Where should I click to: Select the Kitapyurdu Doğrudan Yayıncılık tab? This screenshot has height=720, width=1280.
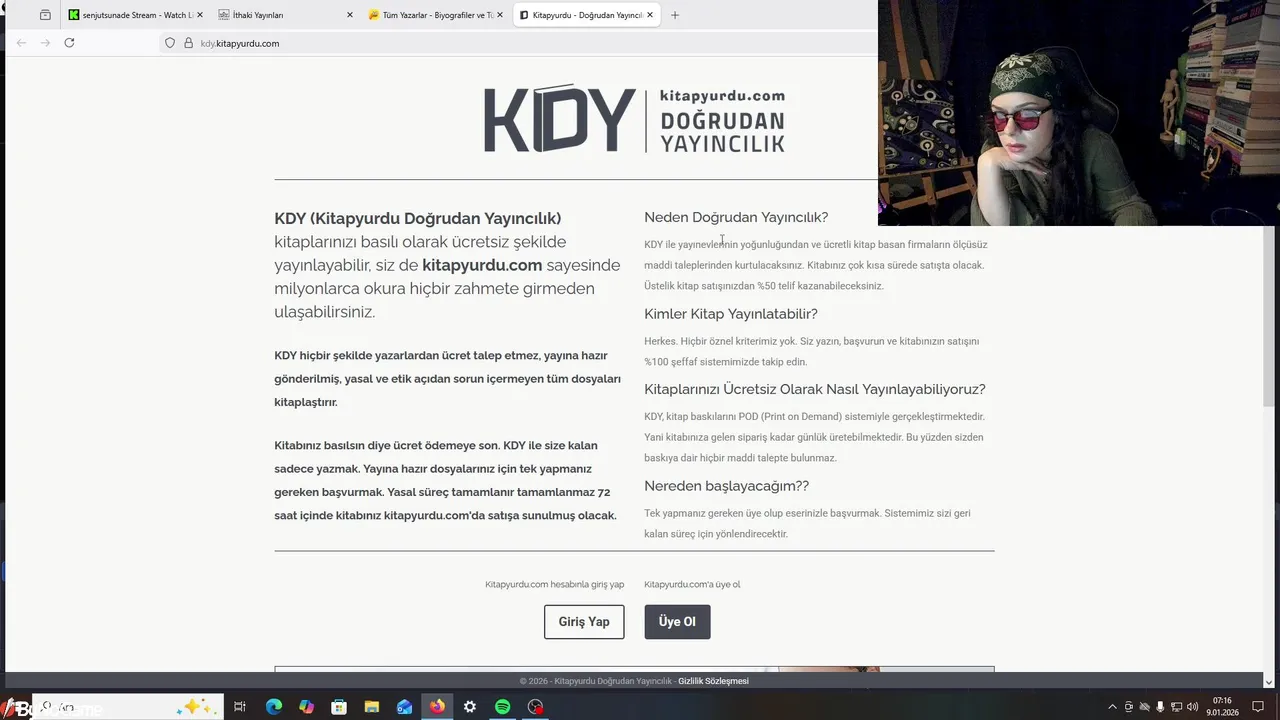(585, 15)
